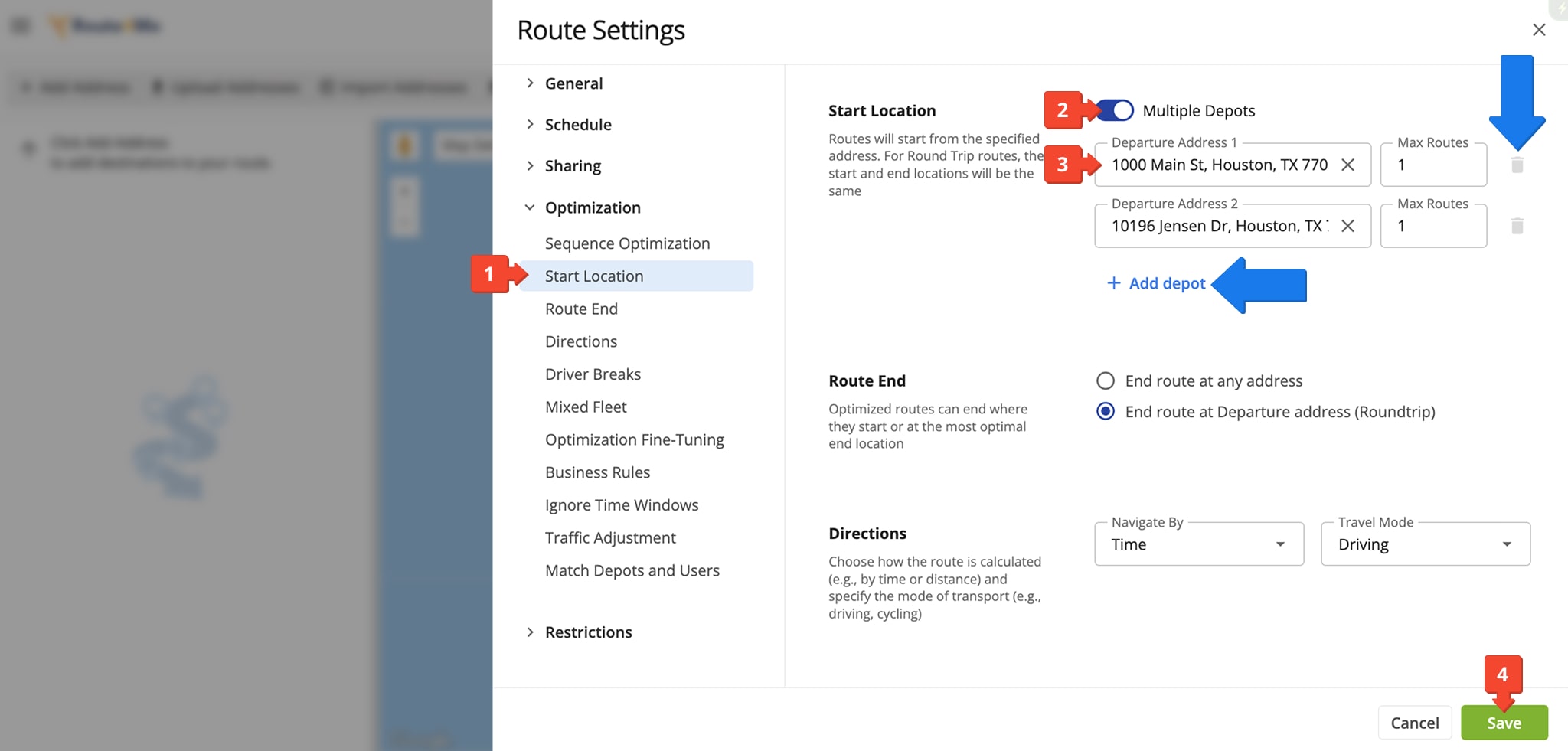Open Directions in the sidebar
Image resolution: width=1568 pixels, height=751 pixels.
pyautogui.click(x=581, y=341)
